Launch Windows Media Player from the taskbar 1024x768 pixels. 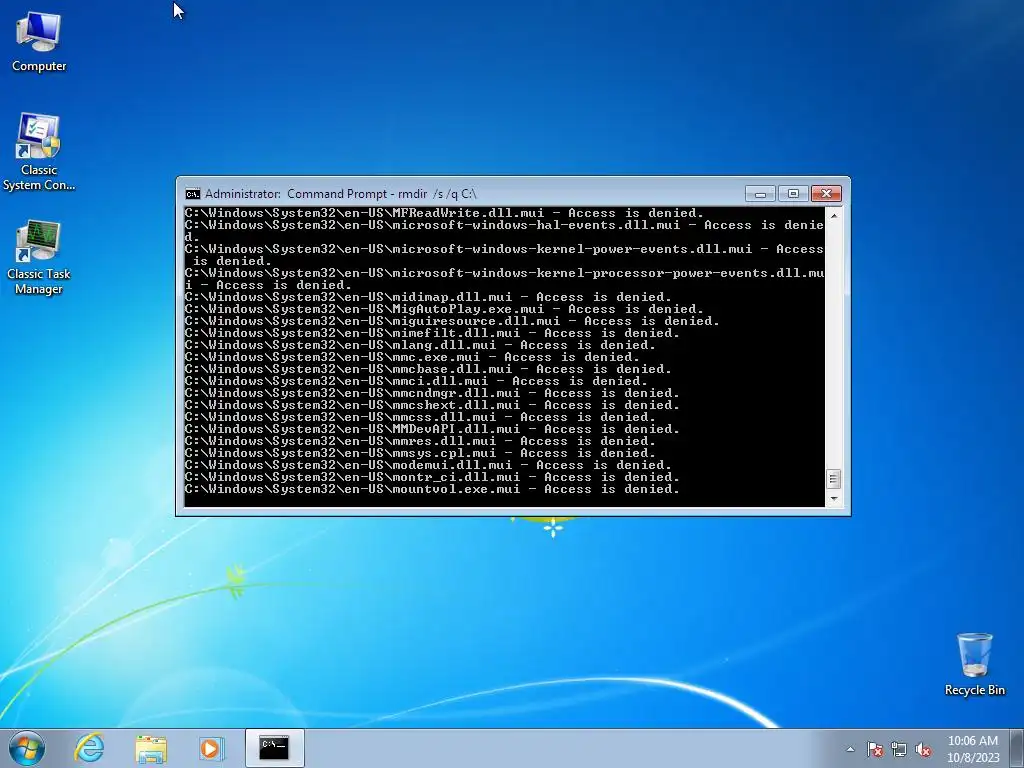(x=211, y=748)
